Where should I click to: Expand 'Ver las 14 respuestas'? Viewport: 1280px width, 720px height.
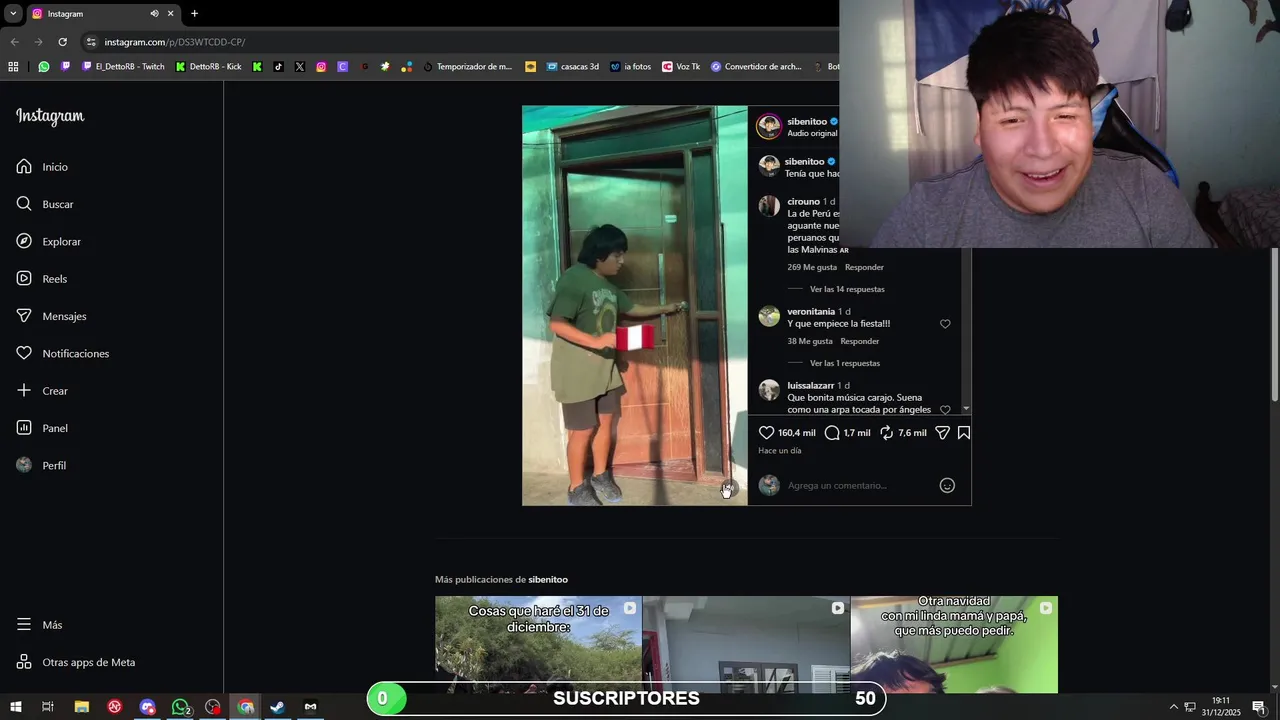click(847, 289)
